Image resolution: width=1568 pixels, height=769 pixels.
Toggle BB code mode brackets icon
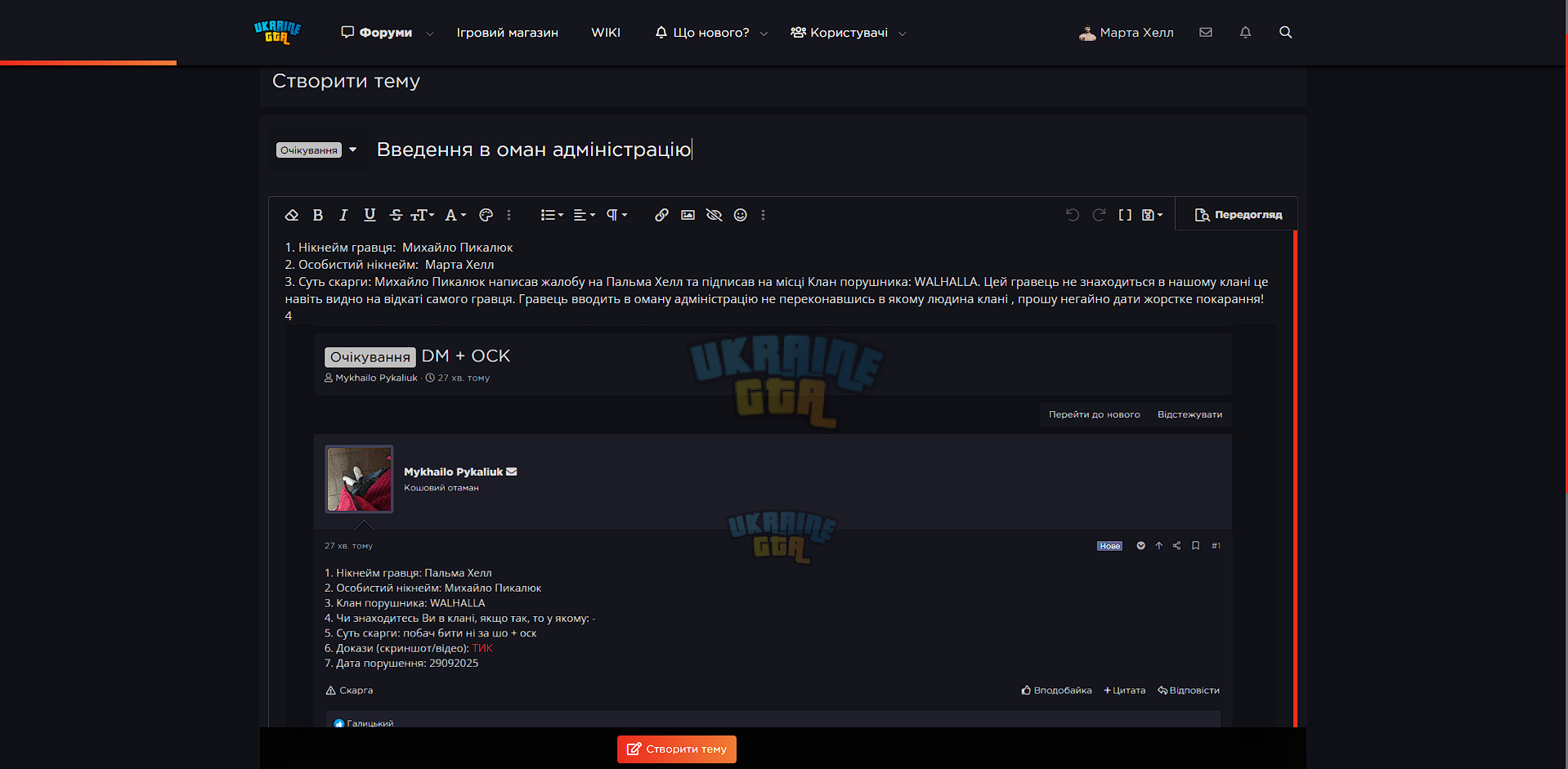pos(1125,215)
